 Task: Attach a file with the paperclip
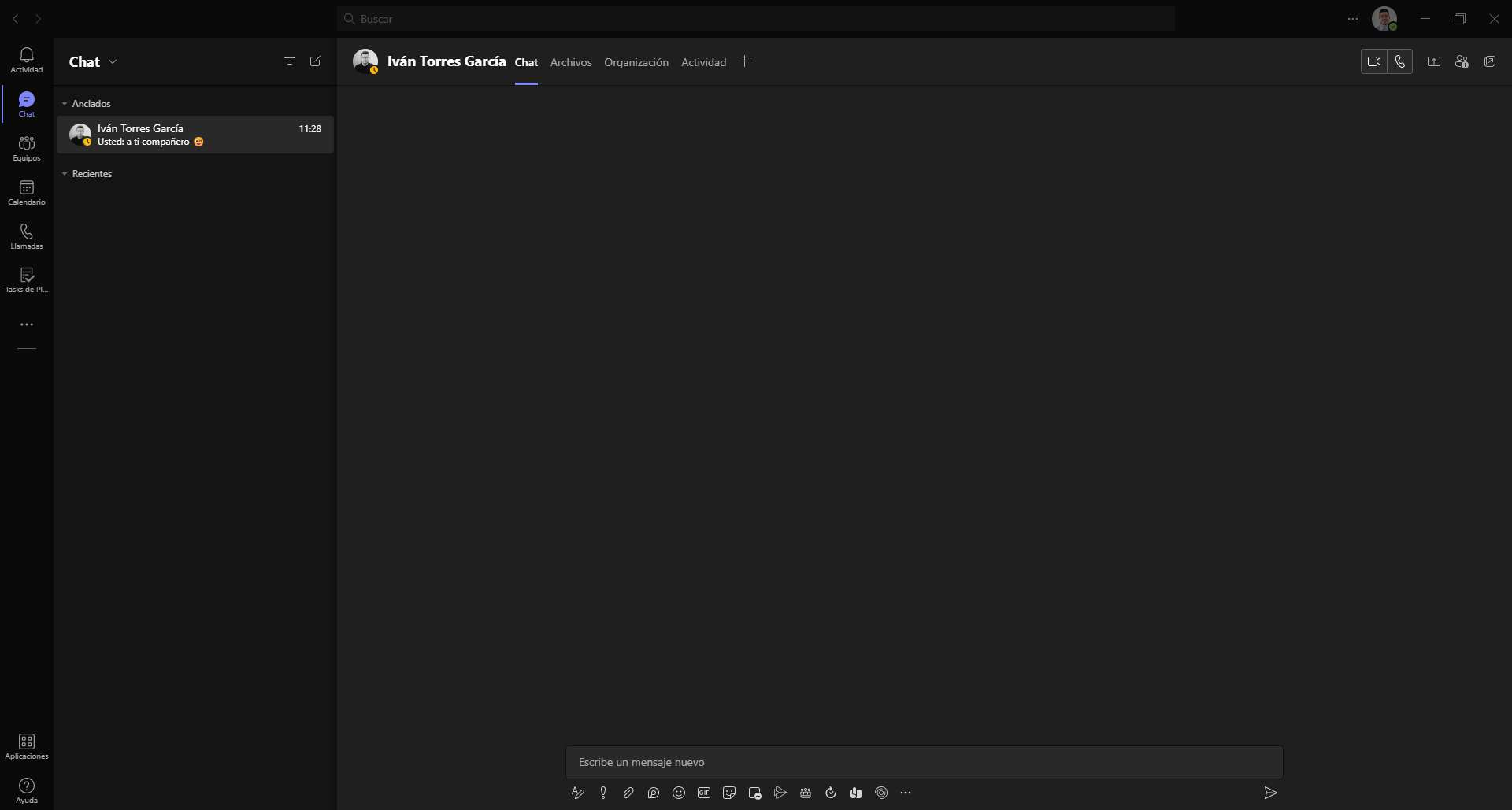(628, 793)
